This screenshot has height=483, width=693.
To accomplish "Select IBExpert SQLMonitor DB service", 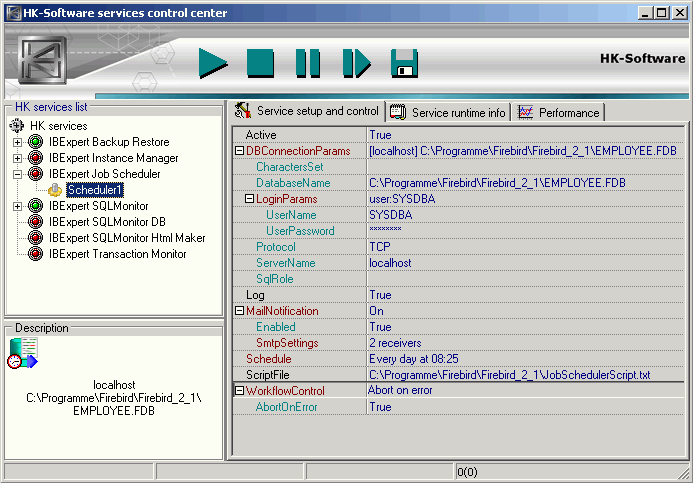I will [x=107, y=222].
